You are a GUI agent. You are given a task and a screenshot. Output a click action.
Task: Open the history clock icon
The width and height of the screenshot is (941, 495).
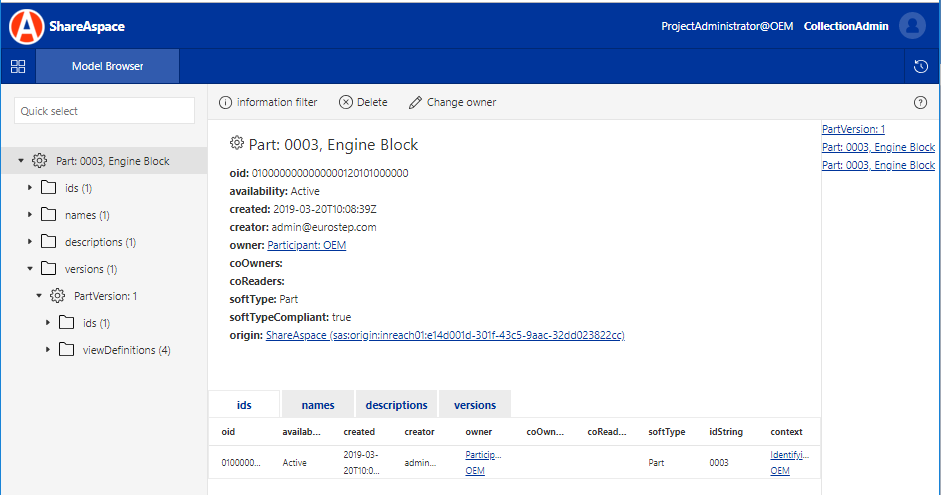point(921,67)
